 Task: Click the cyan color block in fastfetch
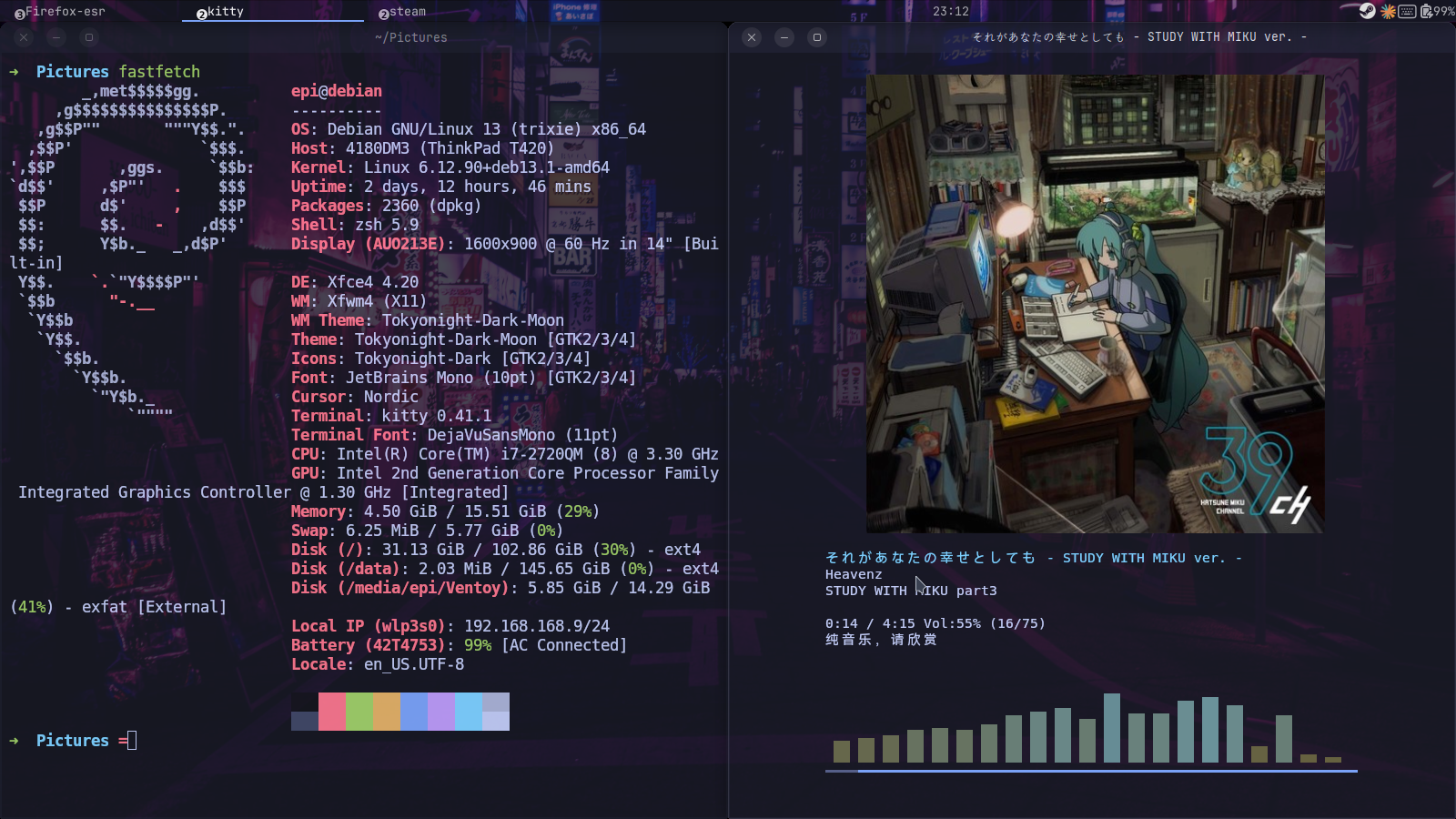click(469, 712)
